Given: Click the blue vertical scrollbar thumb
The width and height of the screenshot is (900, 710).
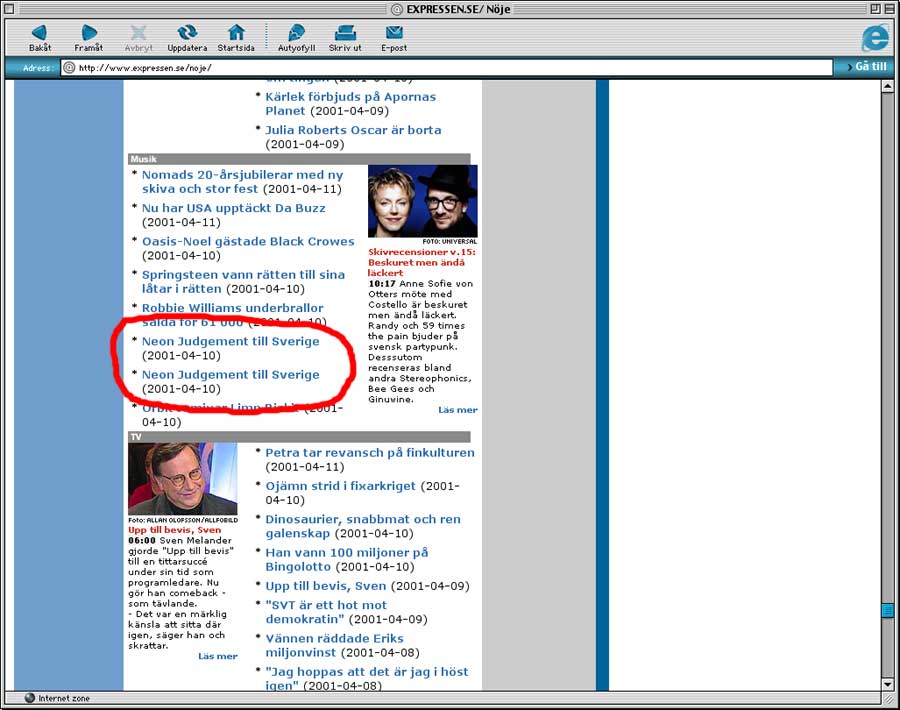Looking at the screenshot, I should [x=887, y=610].
